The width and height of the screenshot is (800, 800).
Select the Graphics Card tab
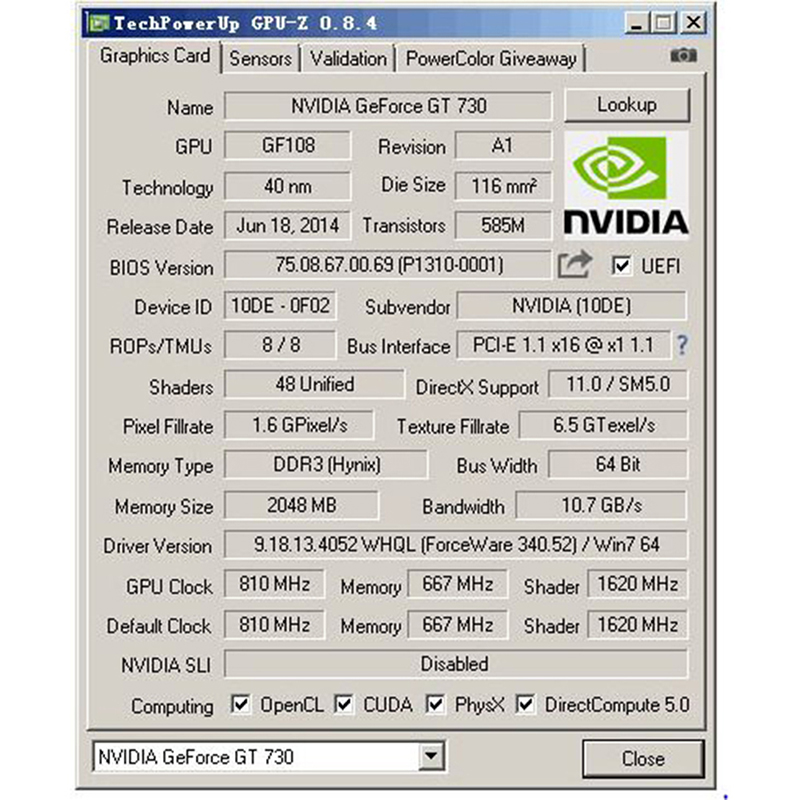click(155, 56)
